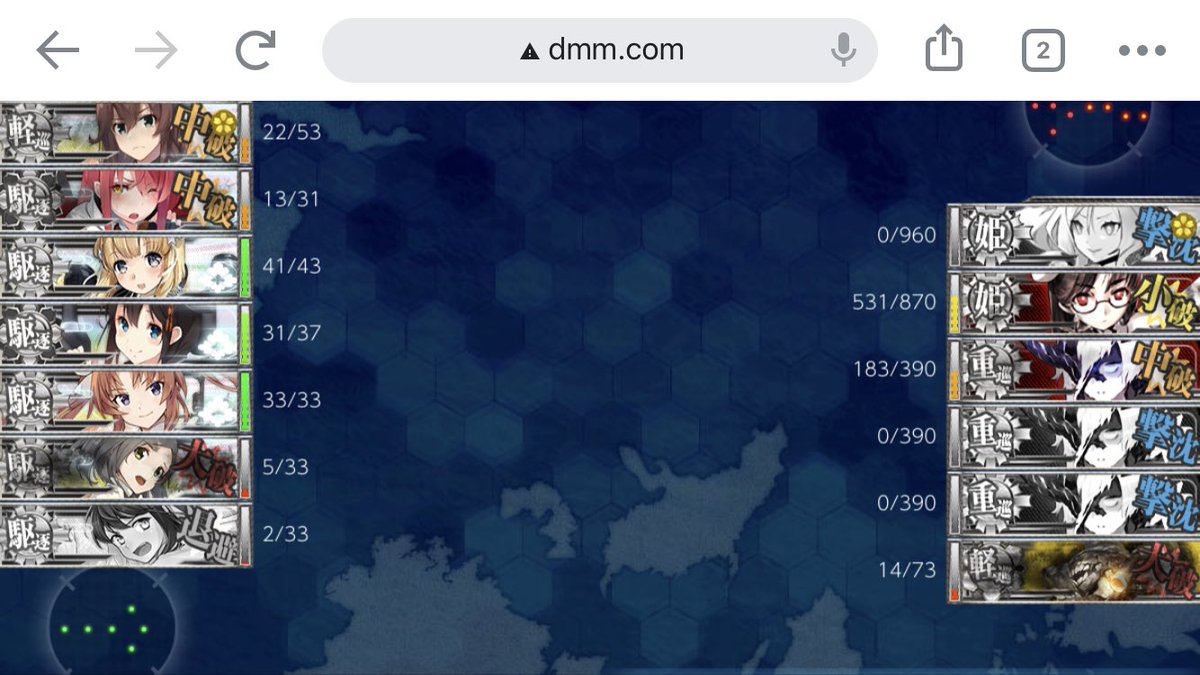Click the forward navigation arrow

click(x=156, y=50)
